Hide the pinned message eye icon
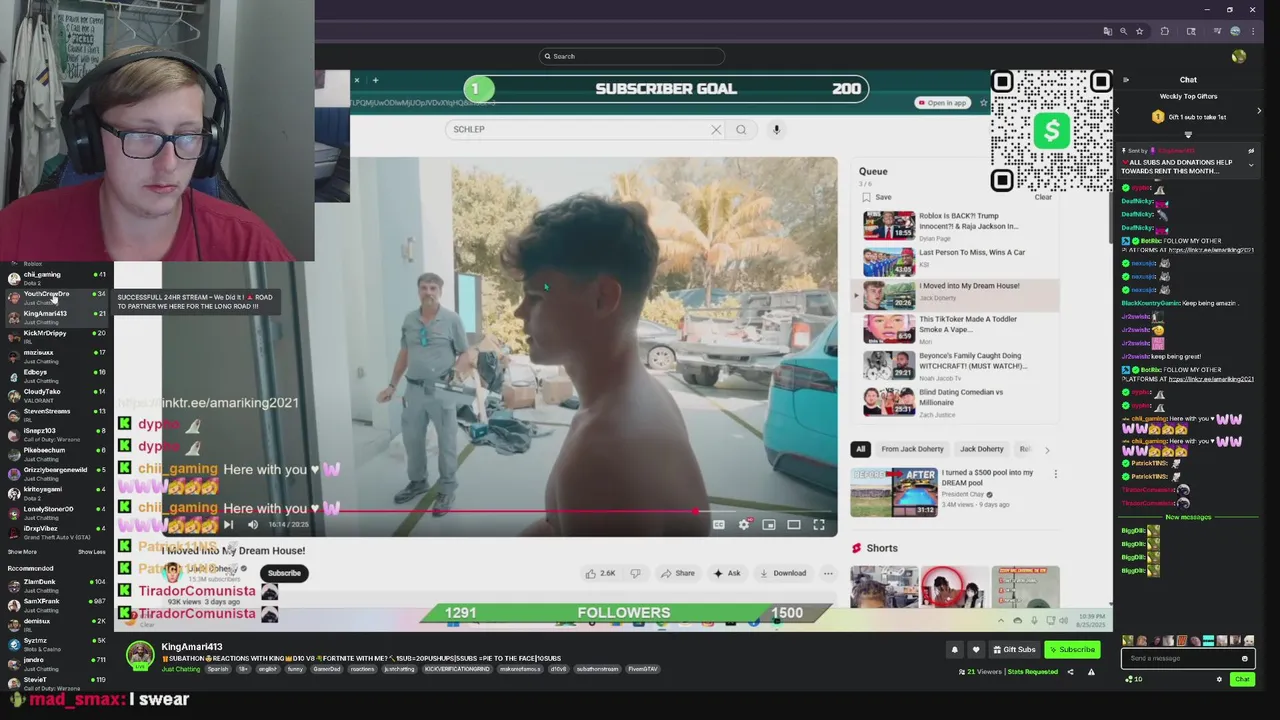The width and height of the screenshot is (1280, 720). click(x=1251, y=151)
